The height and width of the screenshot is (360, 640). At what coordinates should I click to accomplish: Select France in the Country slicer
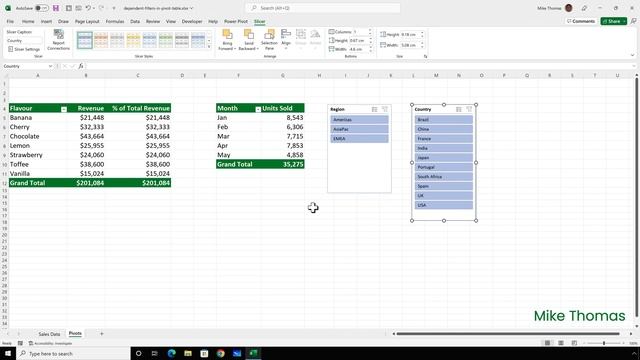(444, 139)
